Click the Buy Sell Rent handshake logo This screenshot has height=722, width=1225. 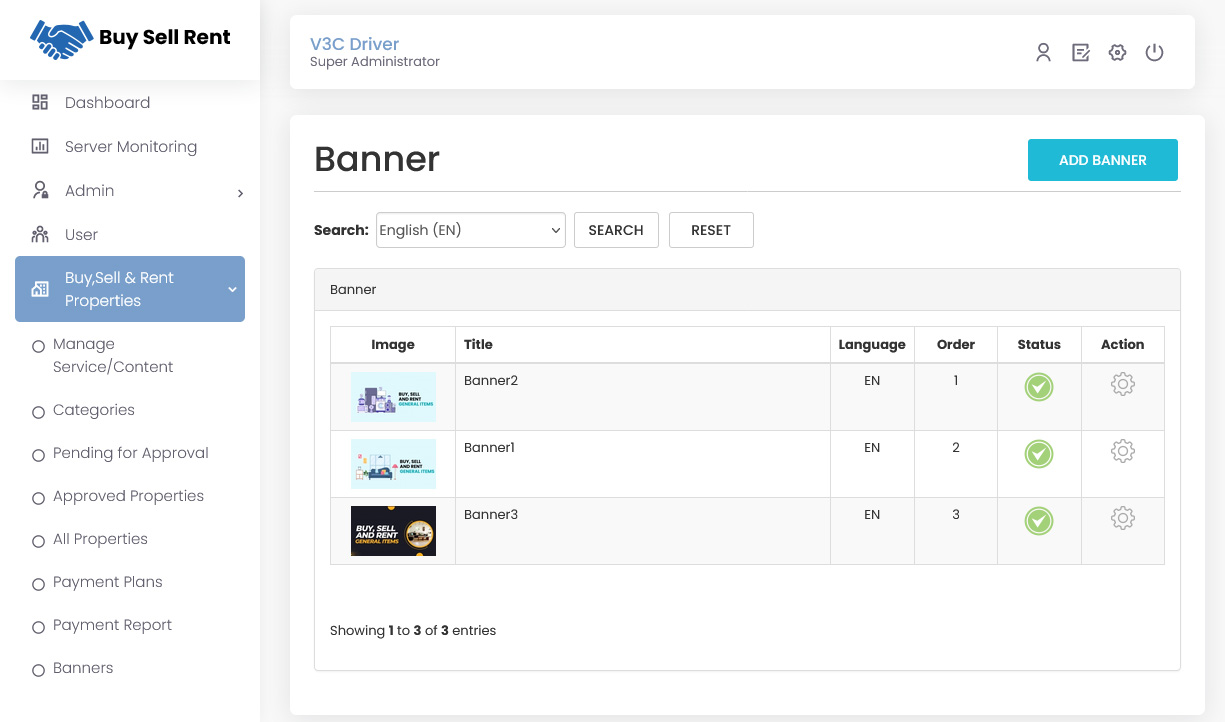pos(130,39)
